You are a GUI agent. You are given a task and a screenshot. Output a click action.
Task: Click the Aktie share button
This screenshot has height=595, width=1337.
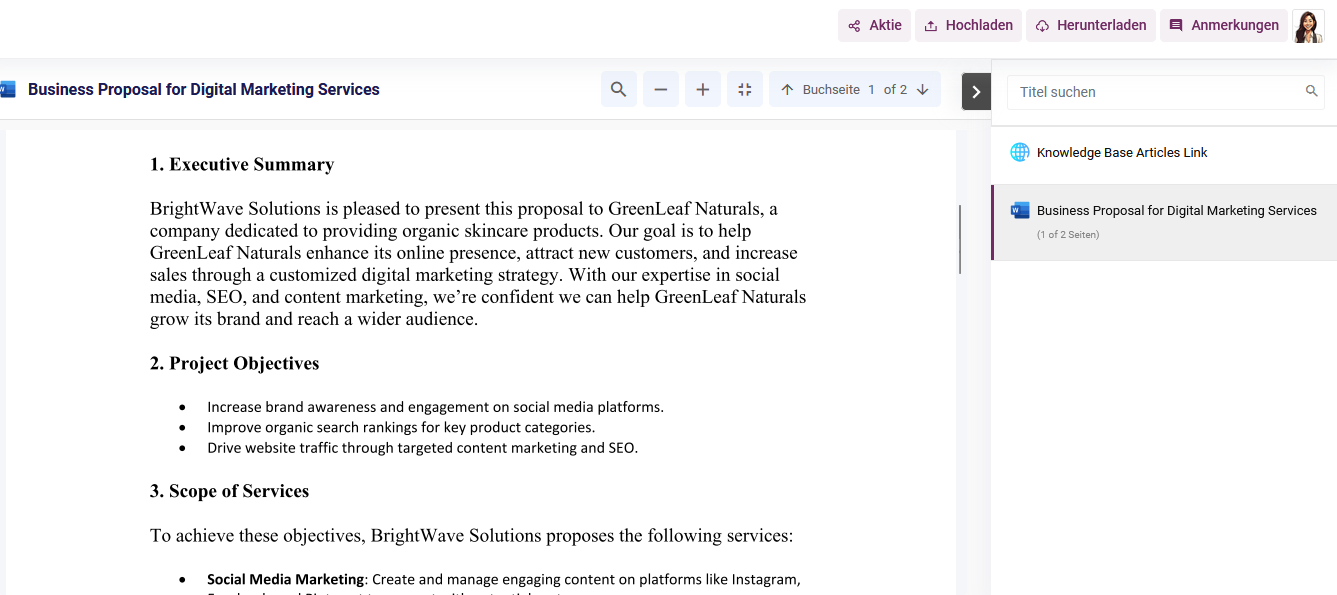[874, 26]
